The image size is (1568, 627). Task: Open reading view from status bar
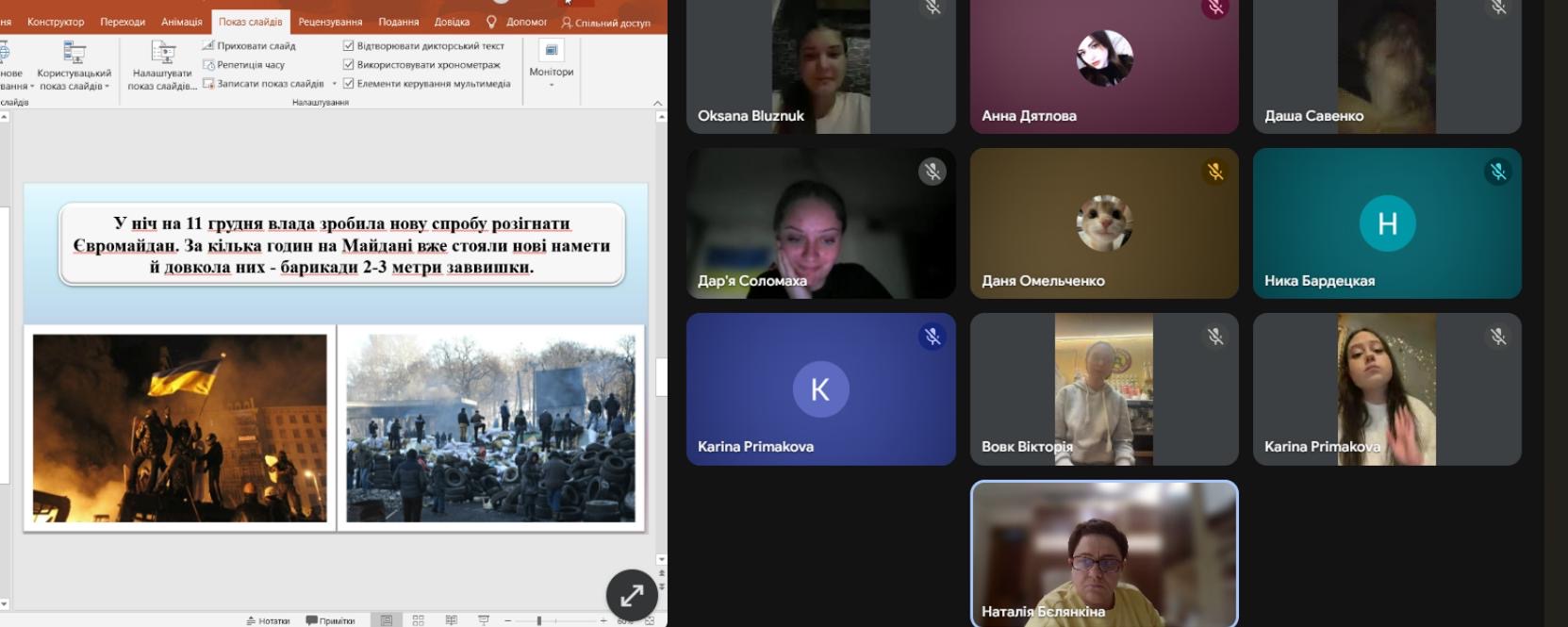(451, 620)
